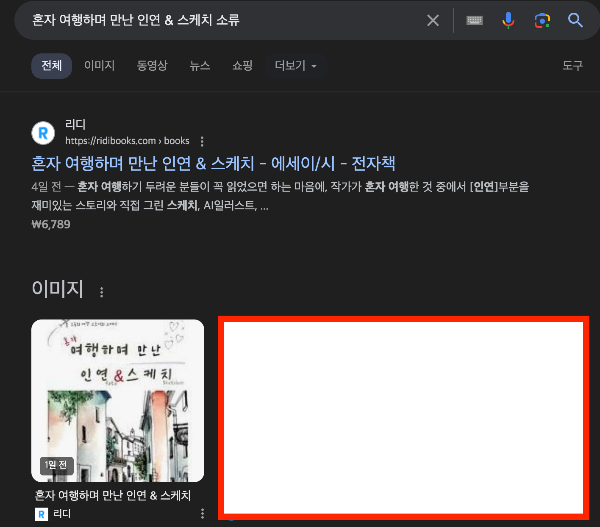Screen dimensions: 600x527
Task: Open the 도구 search tools
Action: pyautogui.click(x=572, y=65)
